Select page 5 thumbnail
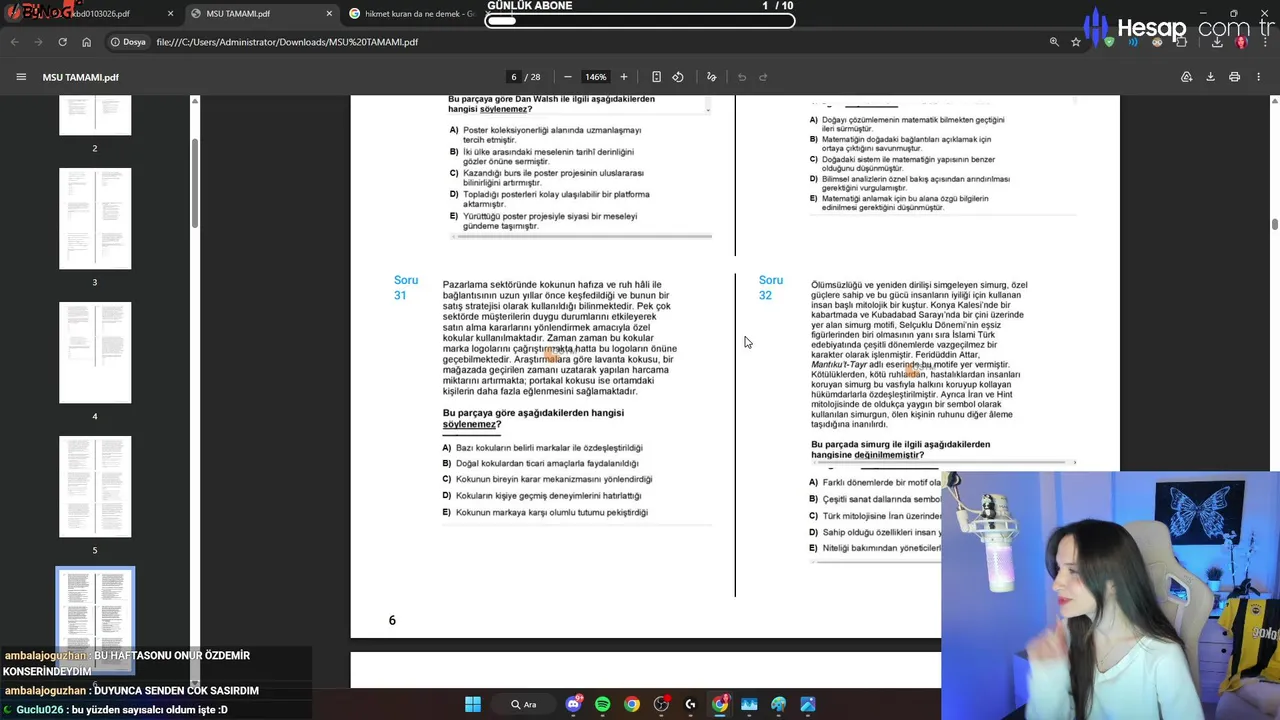This screenshot has width=1280, height=720. 95,486
